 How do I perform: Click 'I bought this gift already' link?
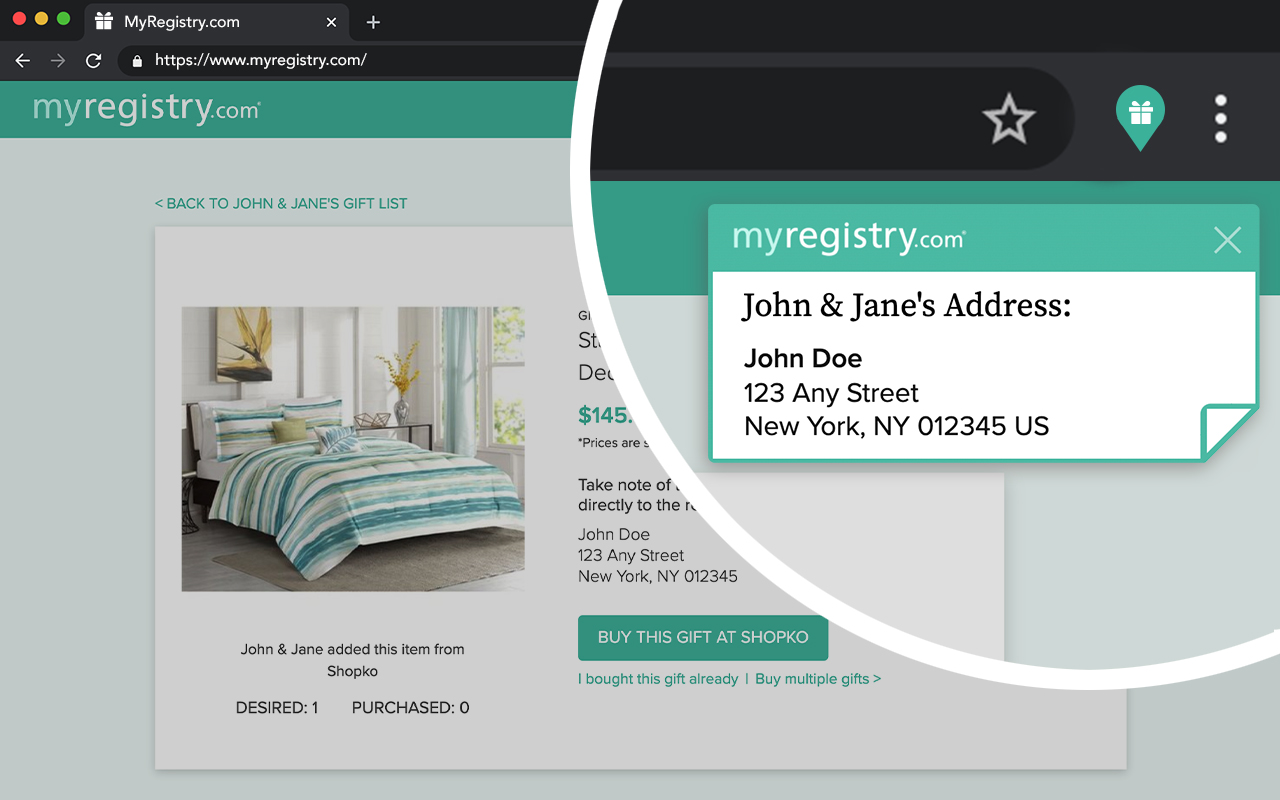(x=658, y=679)
